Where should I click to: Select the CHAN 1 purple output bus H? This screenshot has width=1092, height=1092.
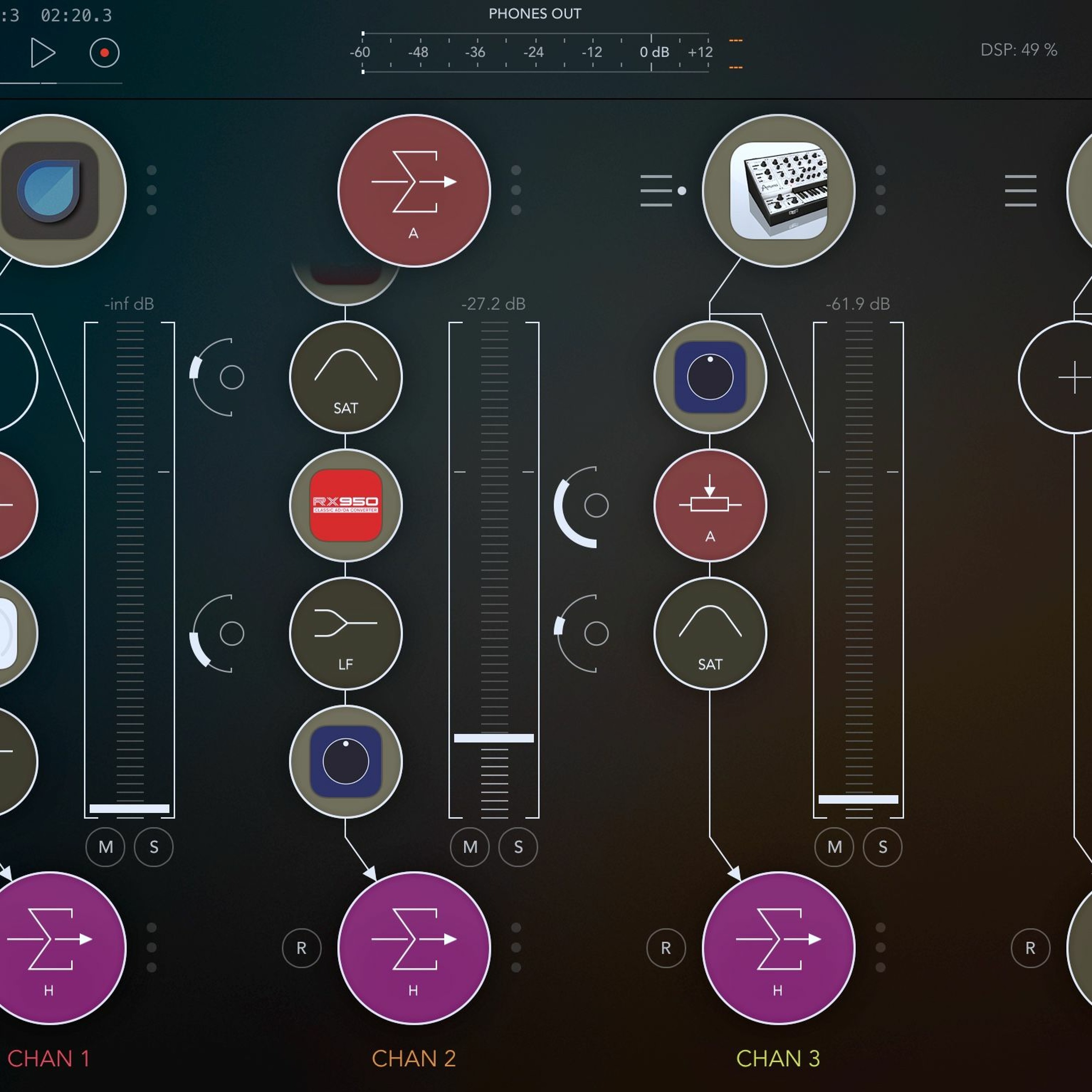click(x=50, y=948)
